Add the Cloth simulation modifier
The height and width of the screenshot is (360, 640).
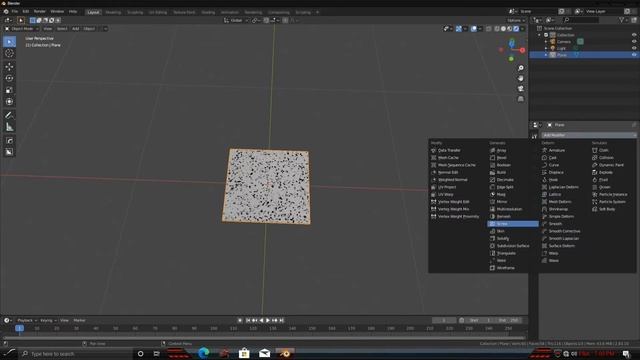click(603, 150)
